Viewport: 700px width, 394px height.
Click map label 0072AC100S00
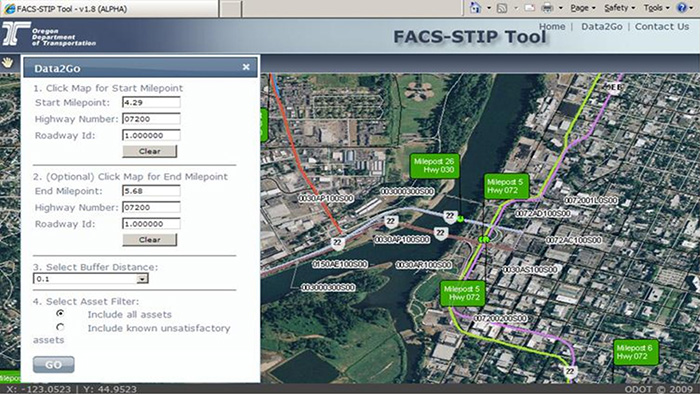click(x=574, y=240)
